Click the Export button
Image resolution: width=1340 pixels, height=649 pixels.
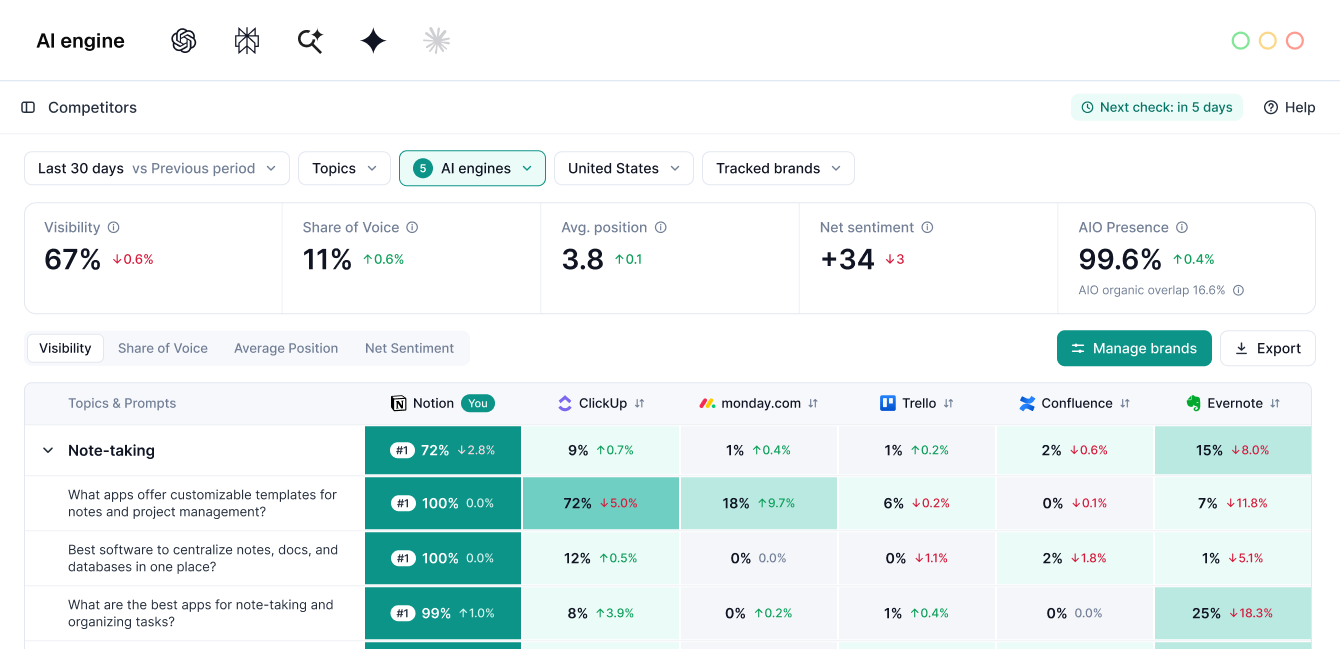point(1268,348)
